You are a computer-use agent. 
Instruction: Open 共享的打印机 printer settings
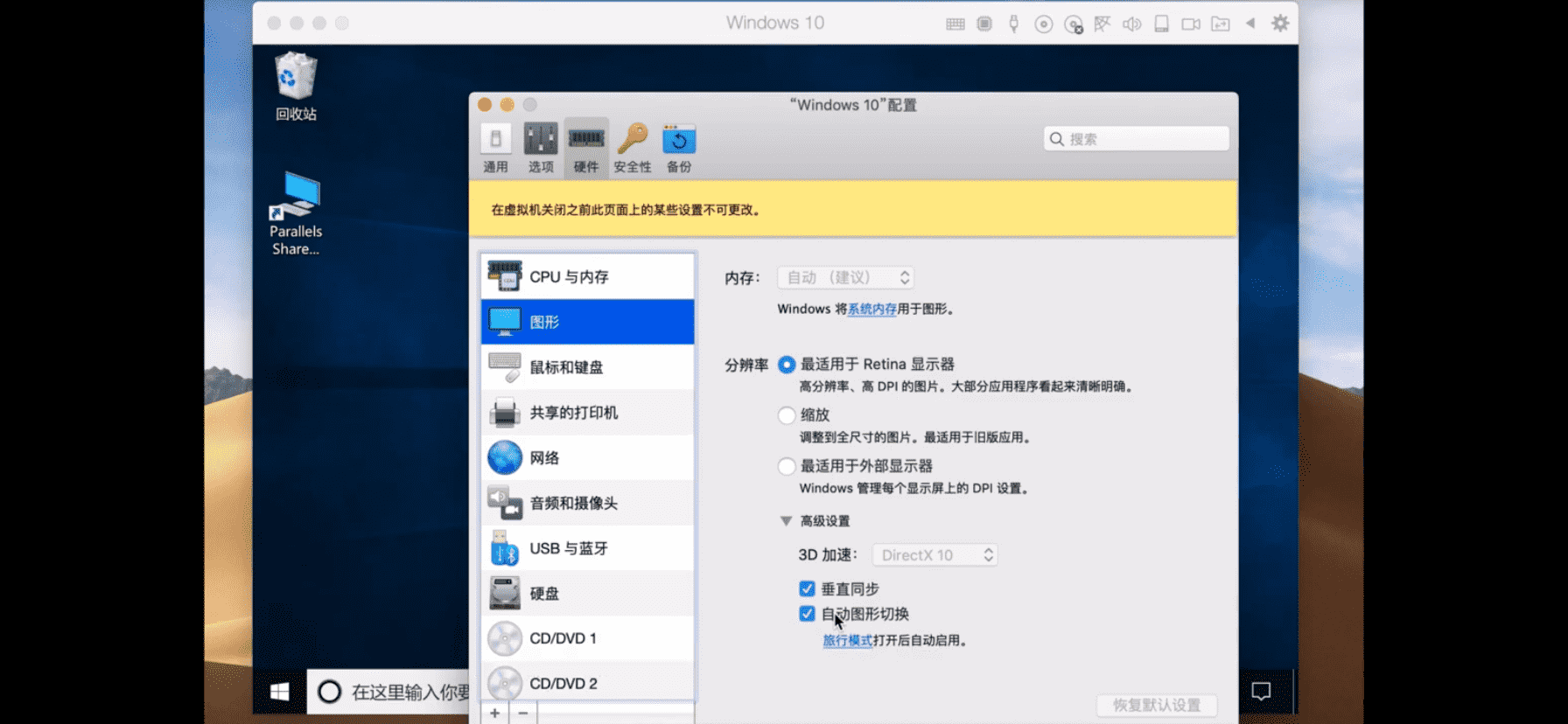pyautogui.click(x=587, y=413)
